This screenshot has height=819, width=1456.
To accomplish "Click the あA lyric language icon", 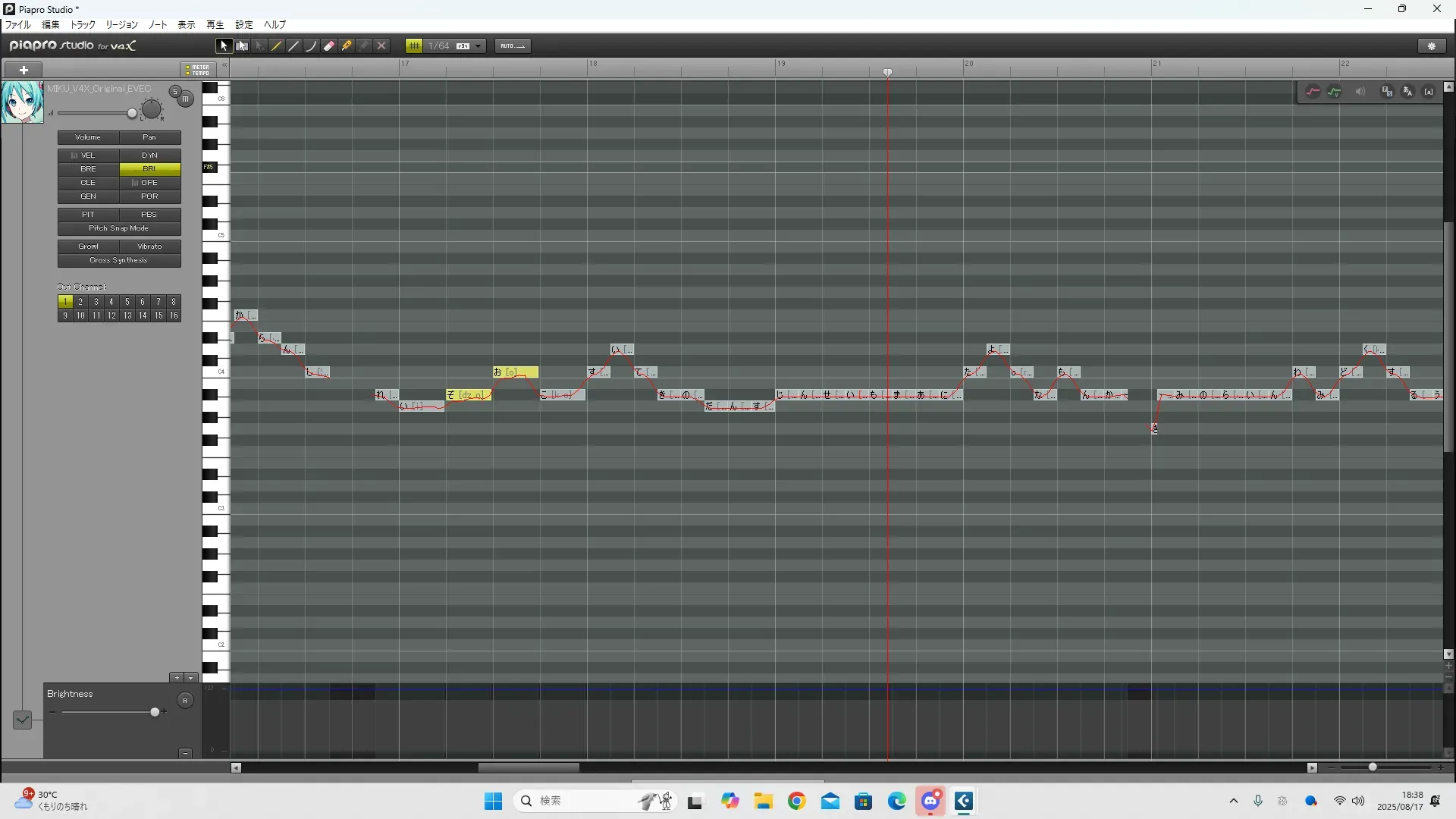I will [1407, 92].
